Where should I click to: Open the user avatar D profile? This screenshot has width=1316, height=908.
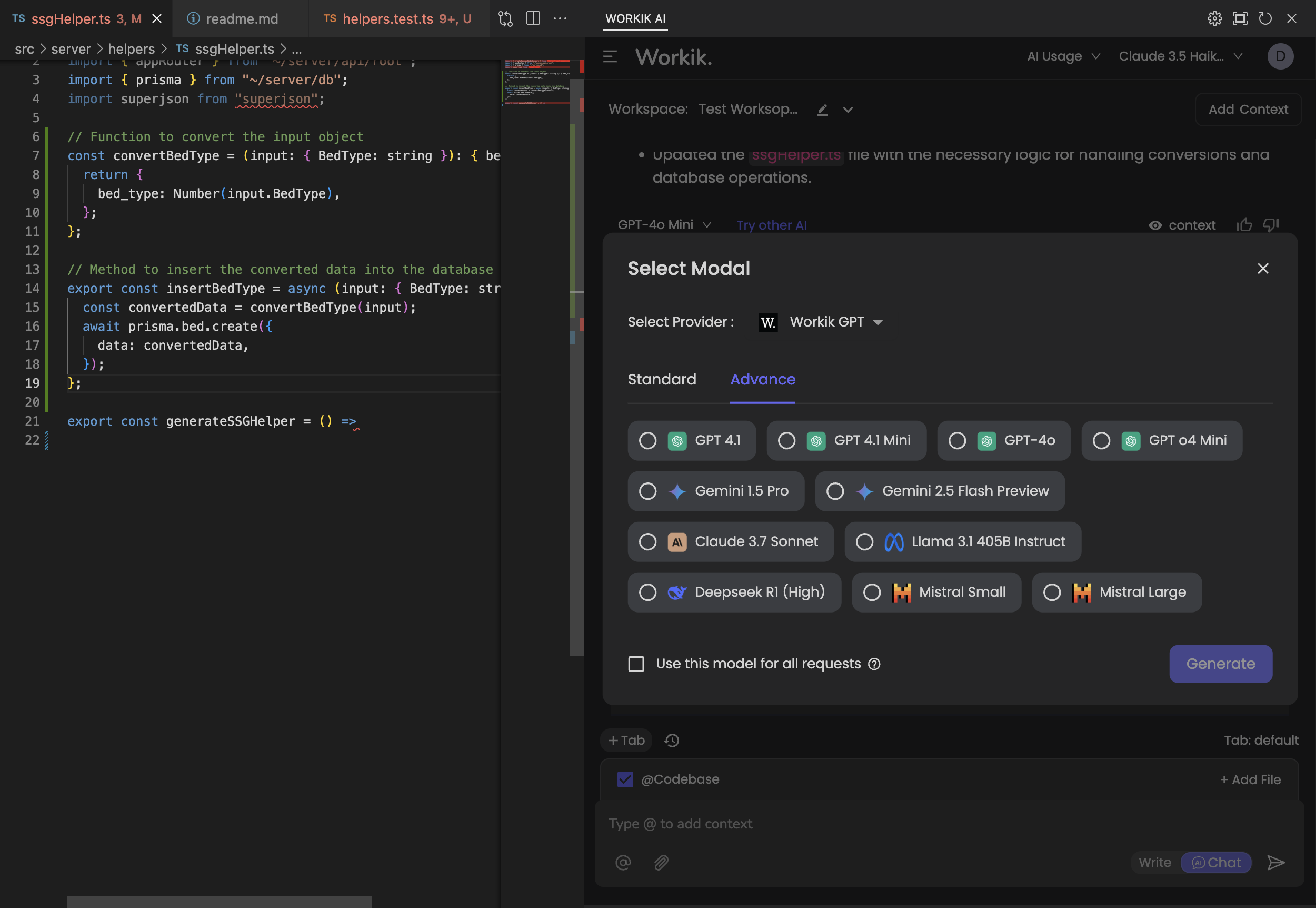1280,56
